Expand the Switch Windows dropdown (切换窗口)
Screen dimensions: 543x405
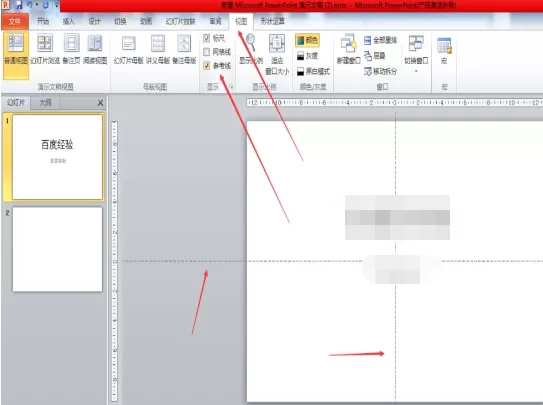click(x=416, y=54)
